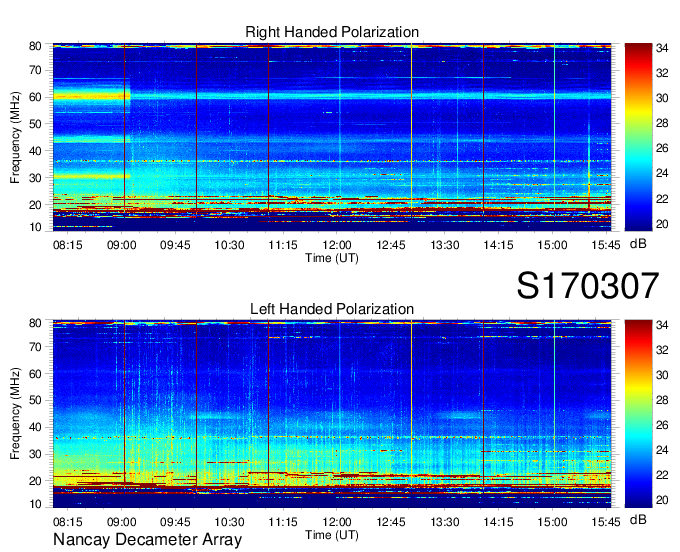Click the 32 dB value on Left Handed colorbar
This screenshot has width=680, height=552.
click(662, 350)
